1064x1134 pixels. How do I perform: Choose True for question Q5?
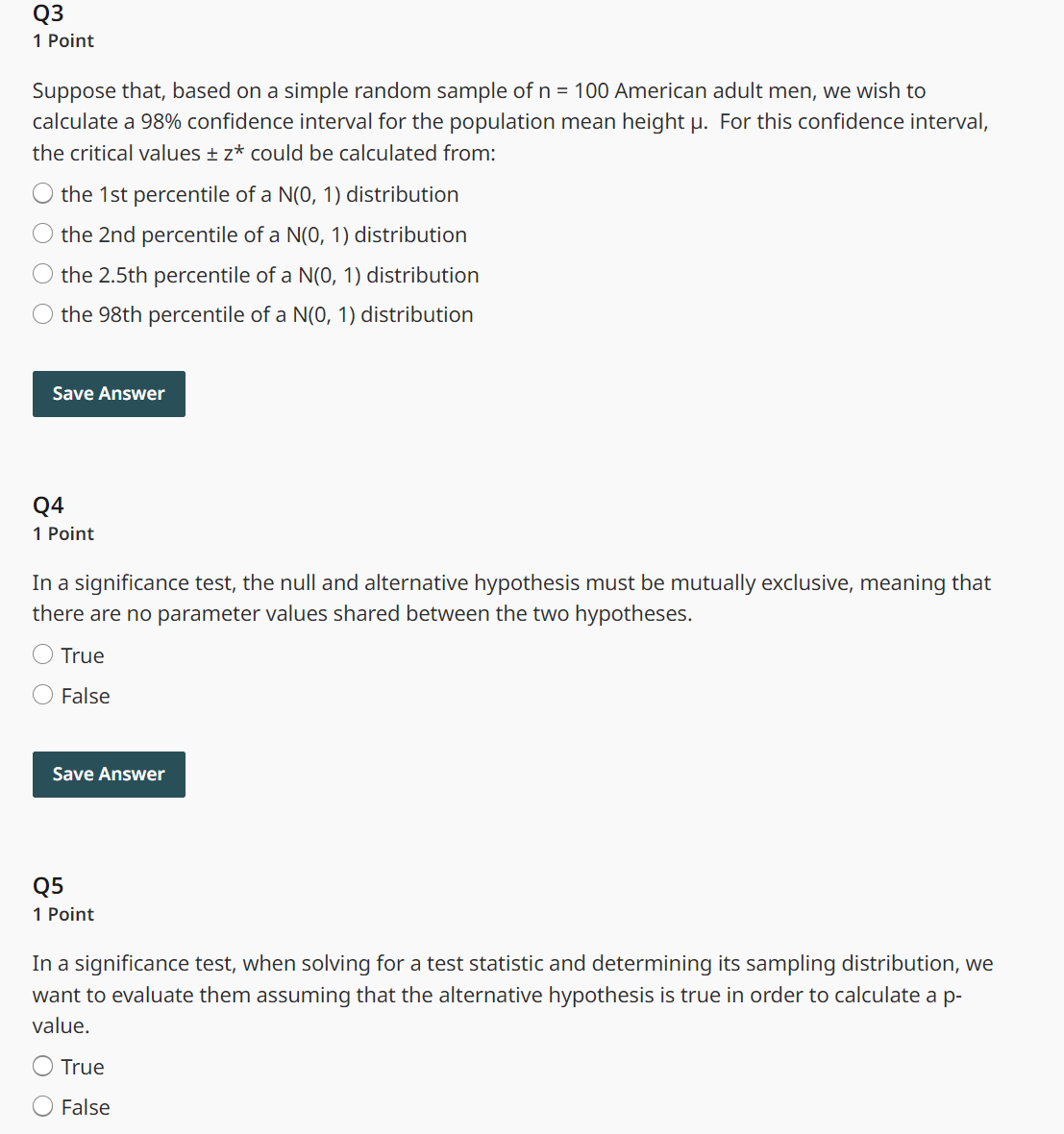(42, 1065)
